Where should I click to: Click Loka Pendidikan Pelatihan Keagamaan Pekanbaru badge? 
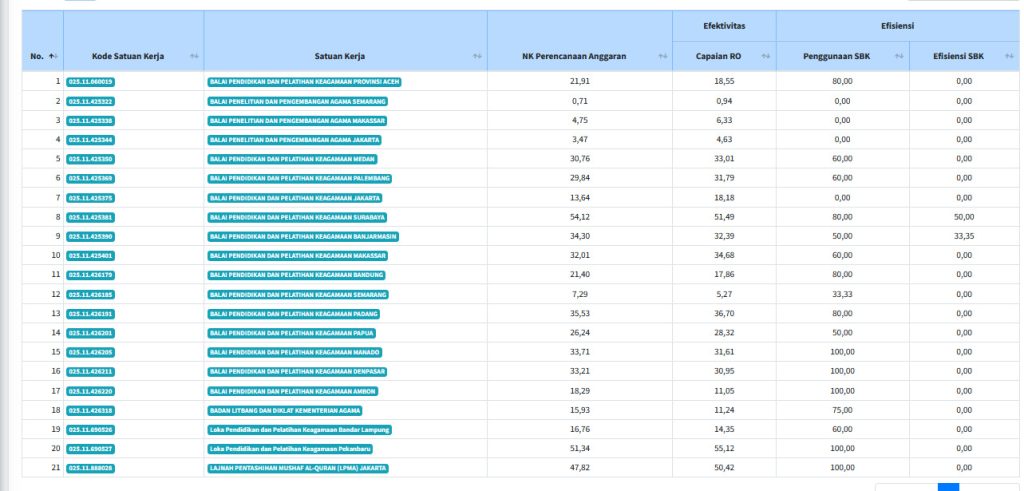(291, 449)
